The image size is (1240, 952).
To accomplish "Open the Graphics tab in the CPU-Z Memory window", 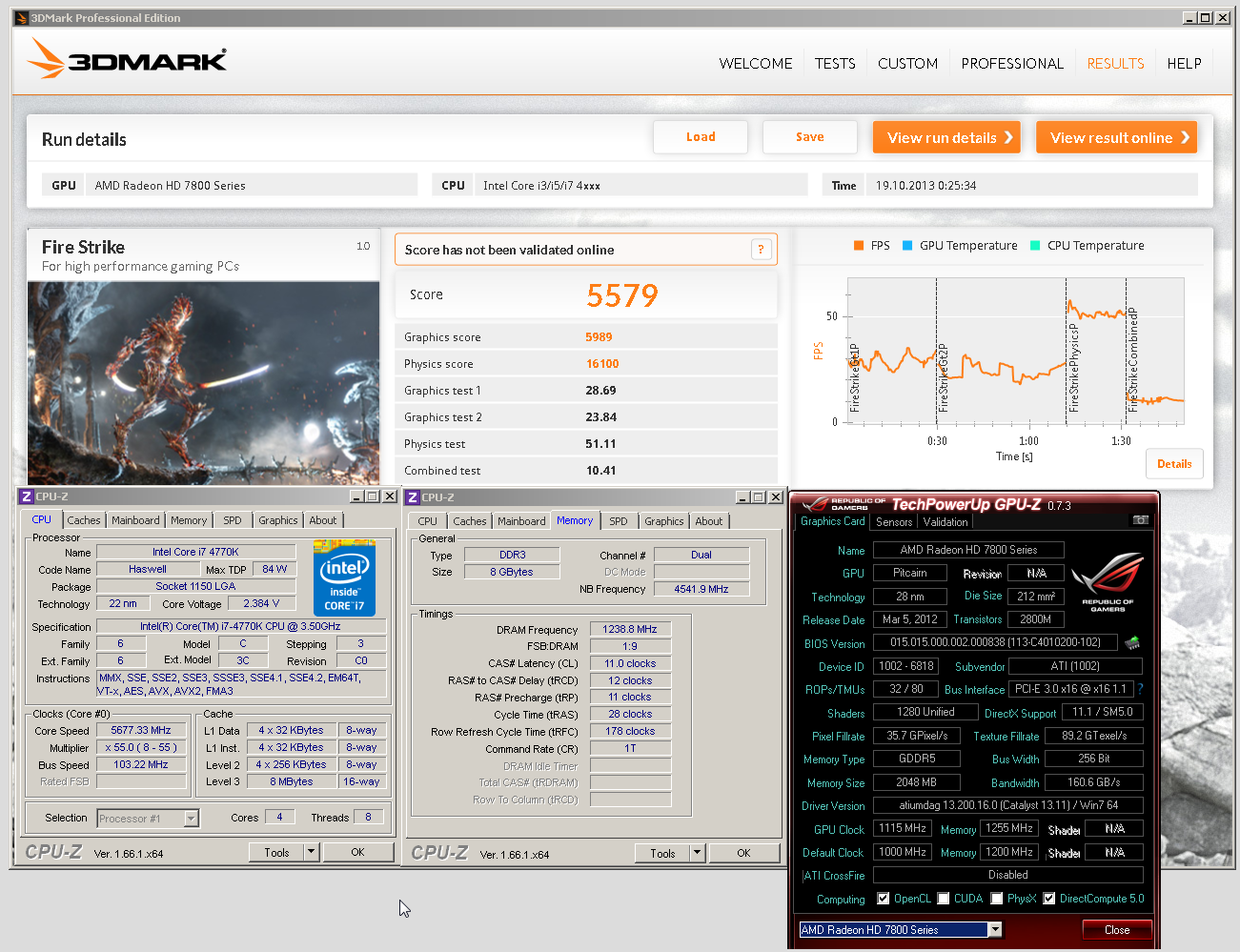I will coord(664,521).
